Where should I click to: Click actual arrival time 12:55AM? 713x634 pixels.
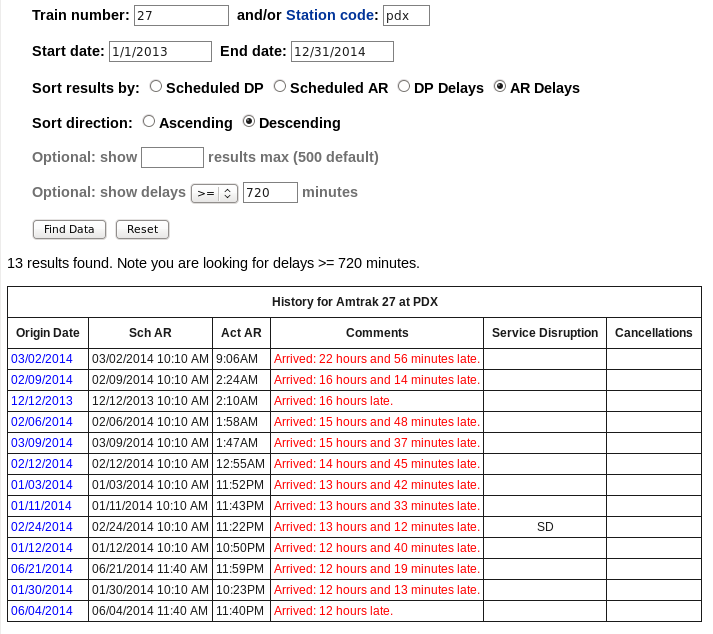click(x=240, y=463)
